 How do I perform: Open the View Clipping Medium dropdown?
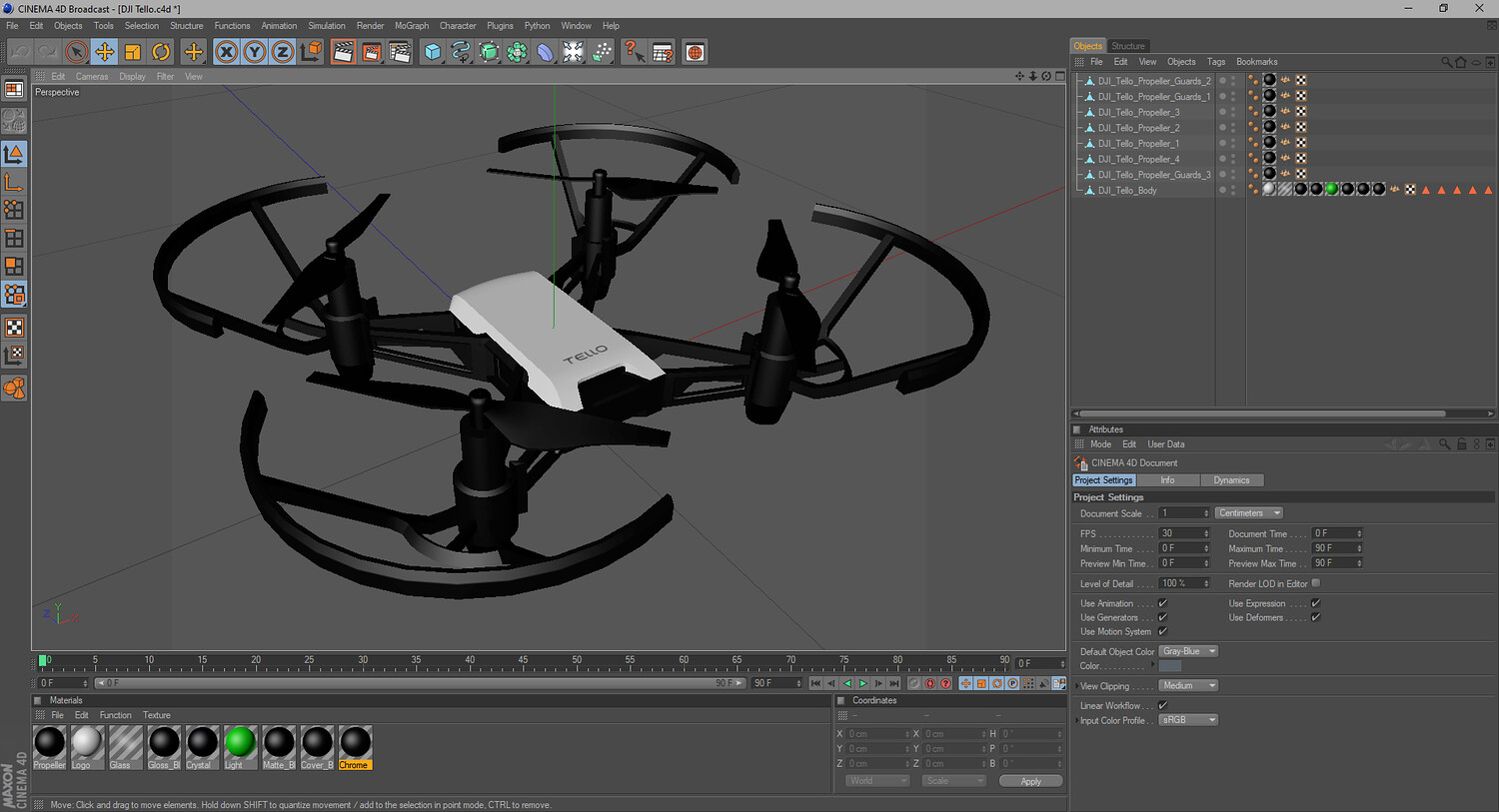pos(1188,686)
